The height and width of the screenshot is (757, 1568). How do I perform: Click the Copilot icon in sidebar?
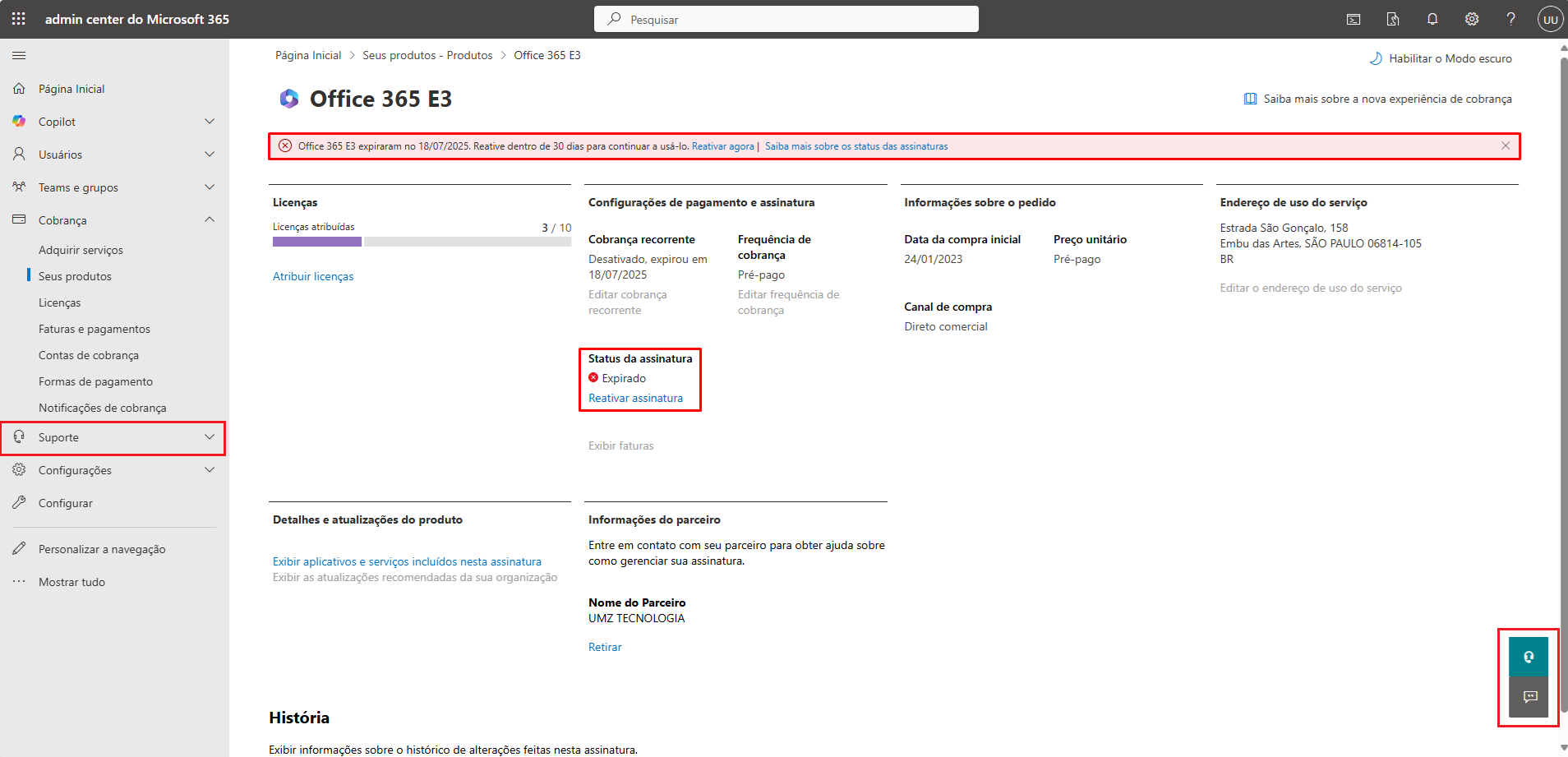(x=19, y=121)
